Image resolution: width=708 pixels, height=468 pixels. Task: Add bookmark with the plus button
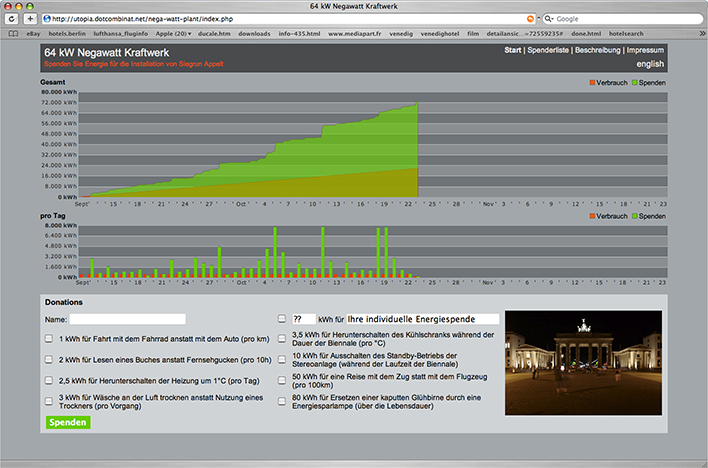click(x=30, y=19)
